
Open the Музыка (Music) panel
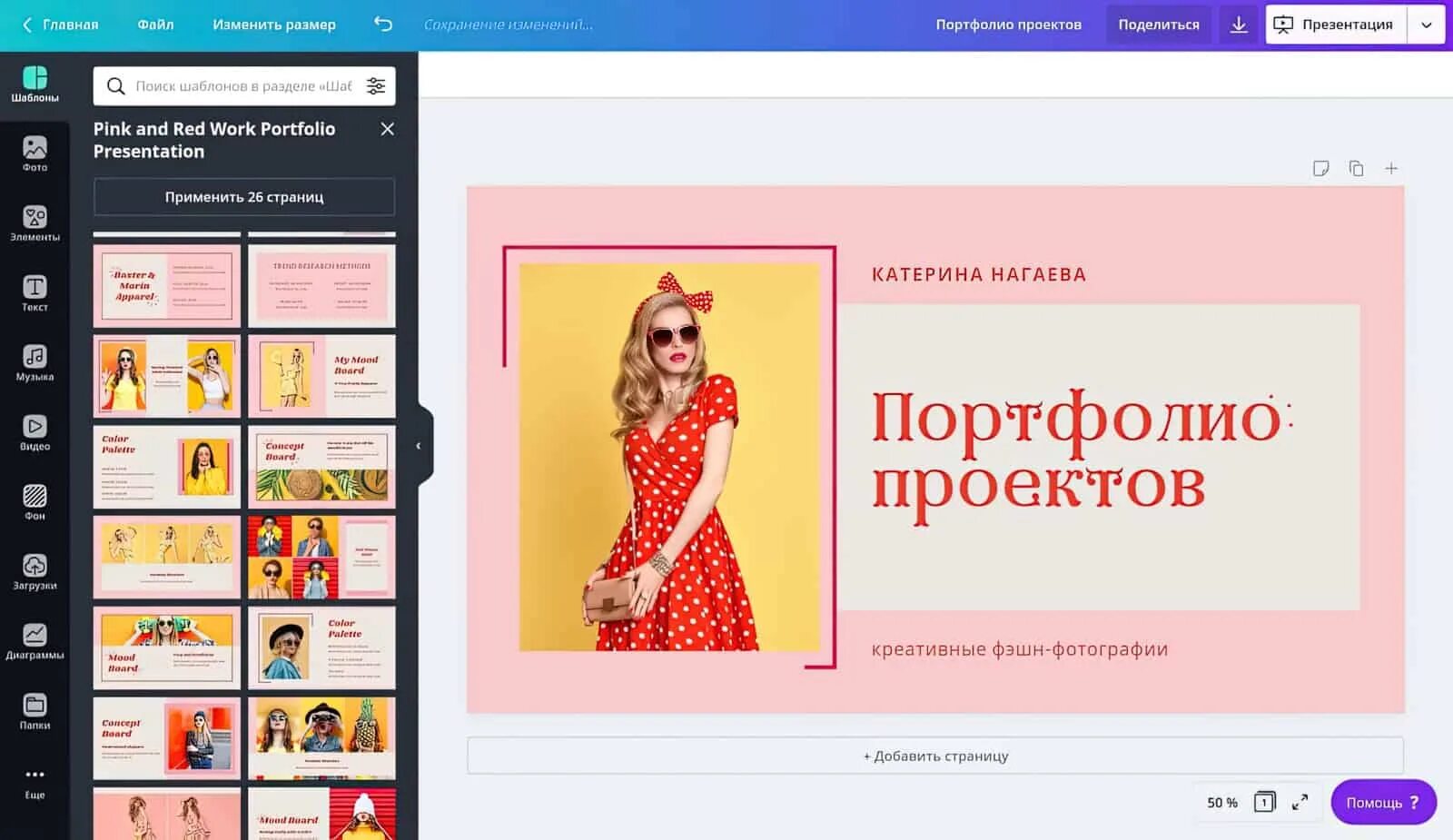coord(35,362)
